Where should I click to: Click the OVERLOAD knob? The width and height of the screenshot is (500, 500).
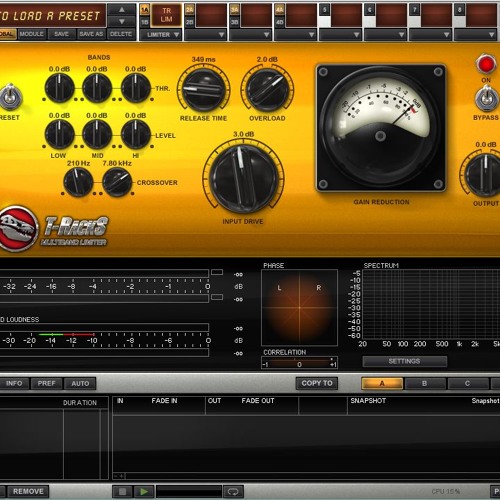coord(267,90)
